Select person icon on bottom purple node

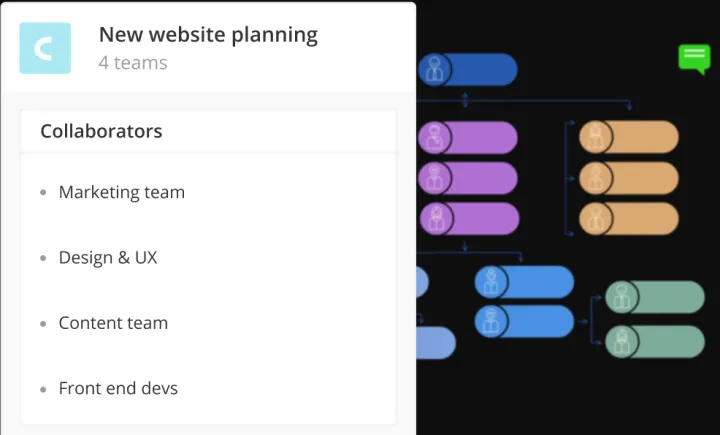435,218
